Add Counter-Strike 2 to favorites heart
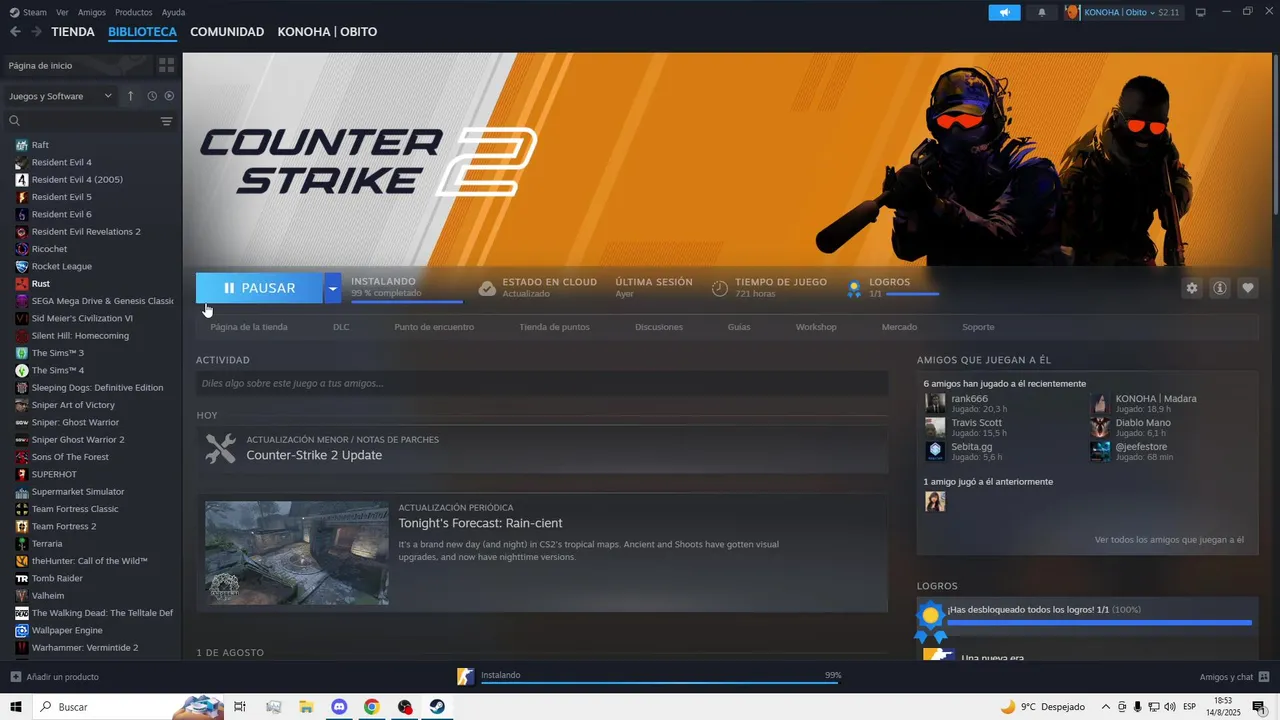 click(1248, 288)
